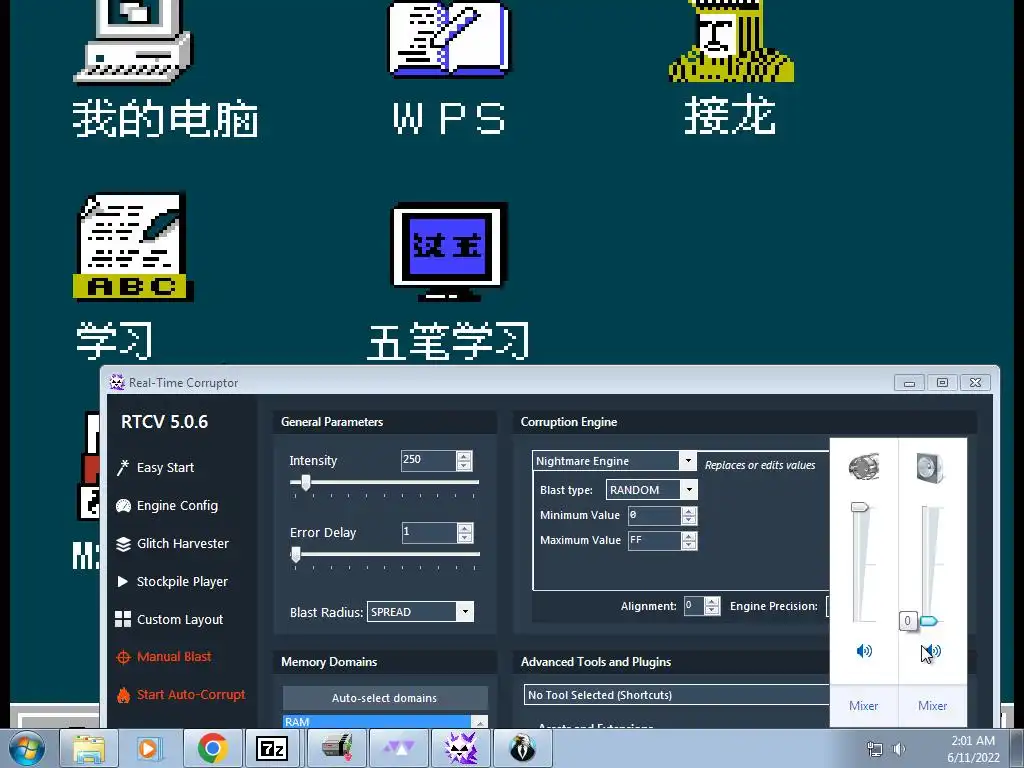
Task: Open Engine Config in the sidebar
Action: pyautogui.click(x=177, y=505)
